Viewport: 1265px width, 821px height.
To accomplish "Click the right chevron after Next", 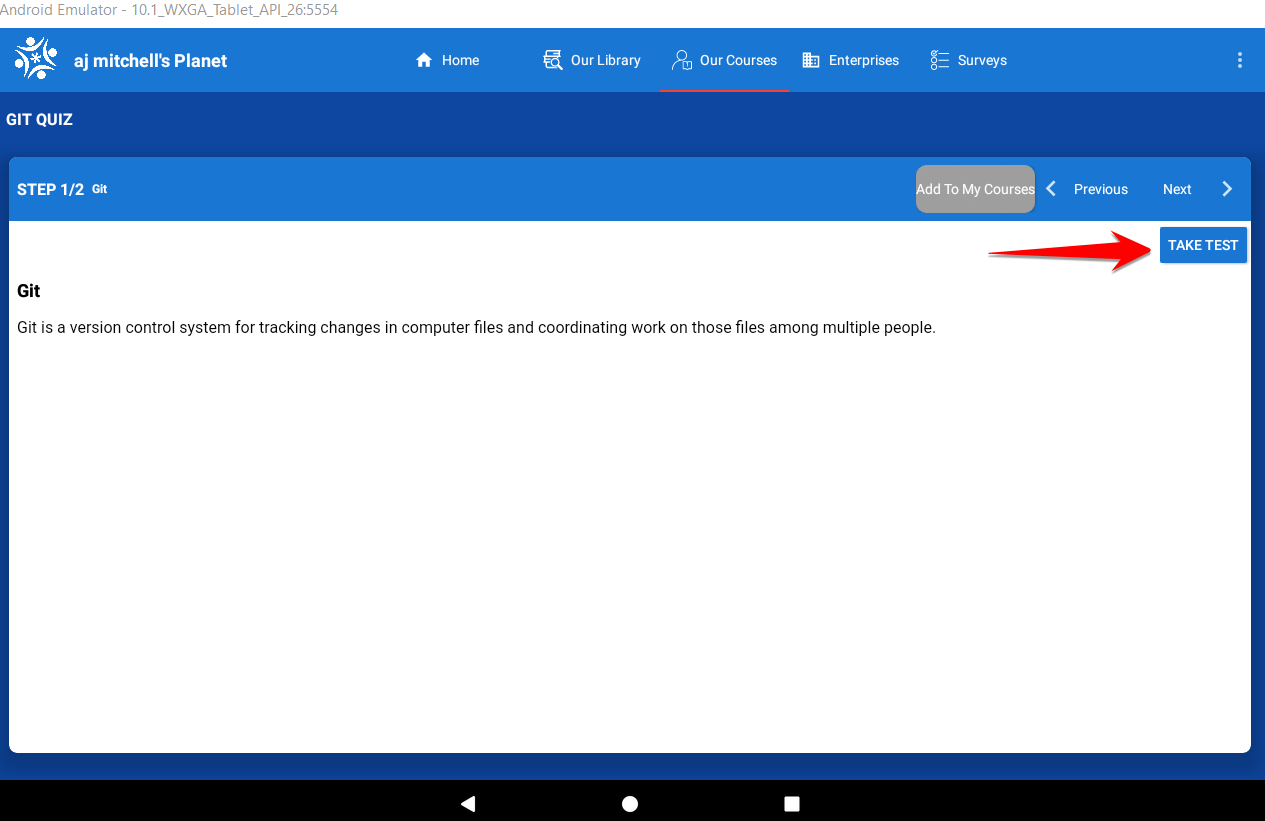I will pos(1226,188).
